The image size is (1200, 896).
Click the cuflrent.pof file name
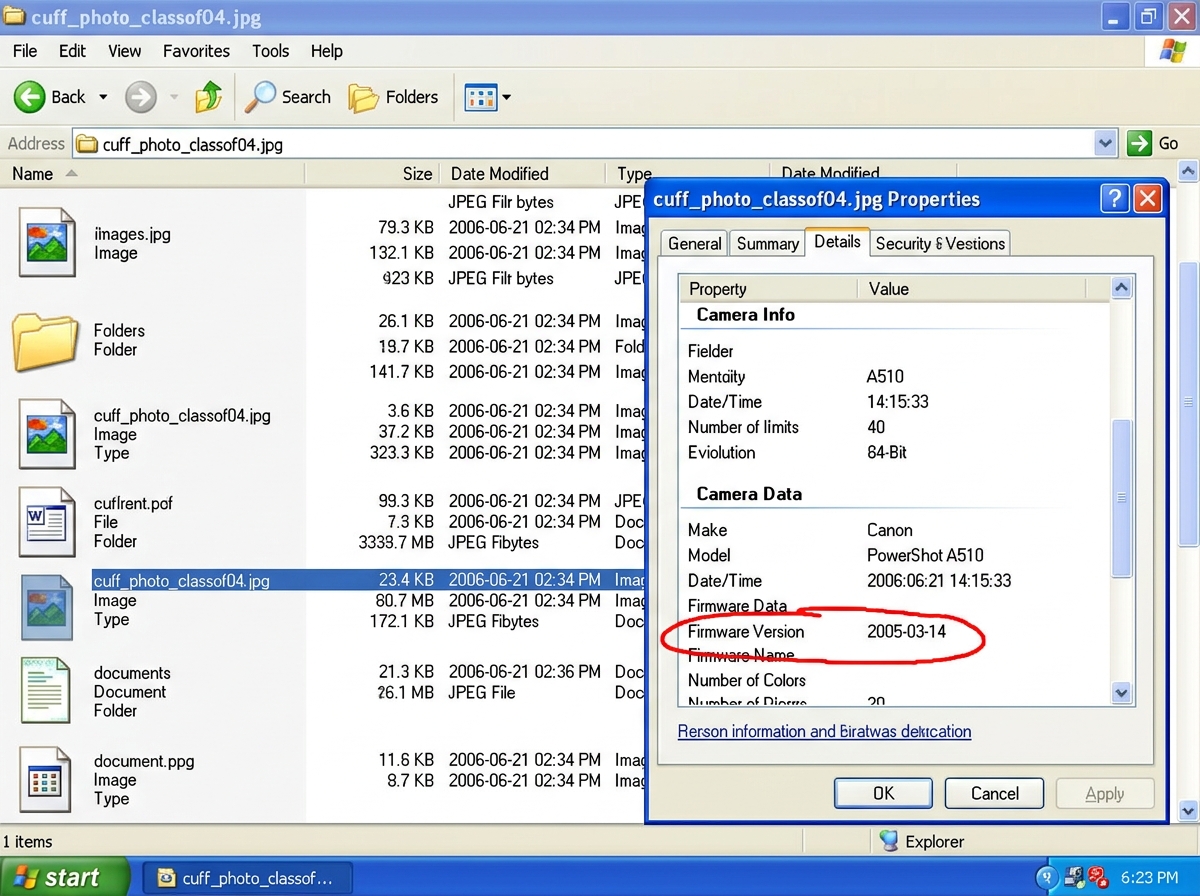[x=133, y=503]
